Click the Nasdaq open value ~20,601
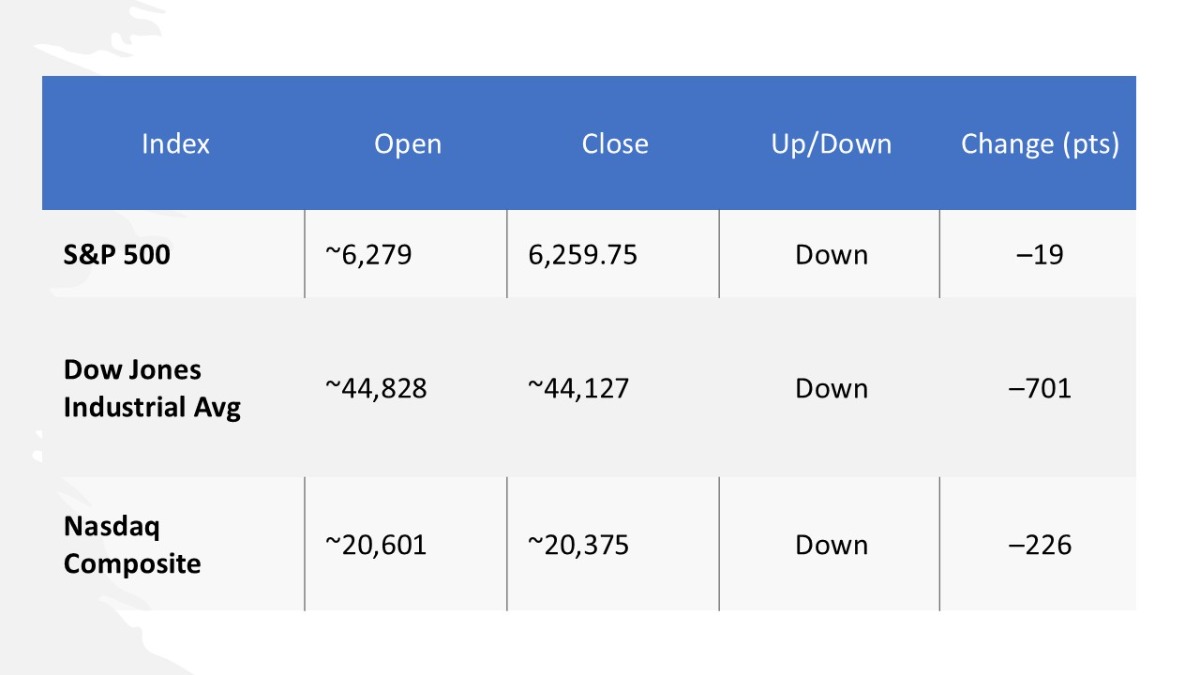Viewport: 1200px width, 675px height. [376, 545]
